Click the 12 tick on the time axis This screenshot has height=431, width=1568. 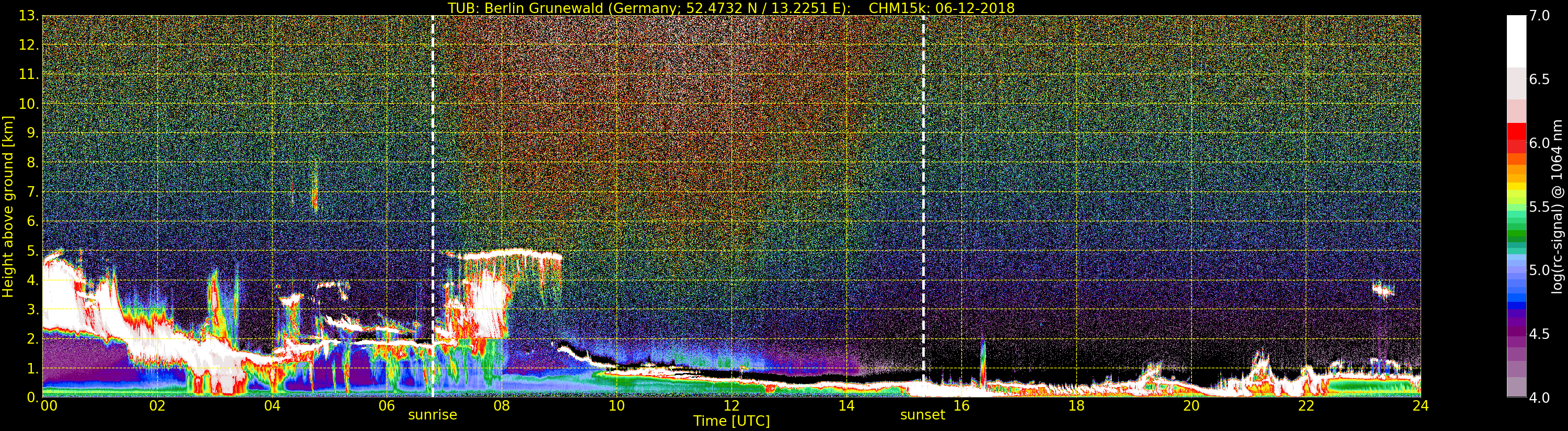point(731,405)
